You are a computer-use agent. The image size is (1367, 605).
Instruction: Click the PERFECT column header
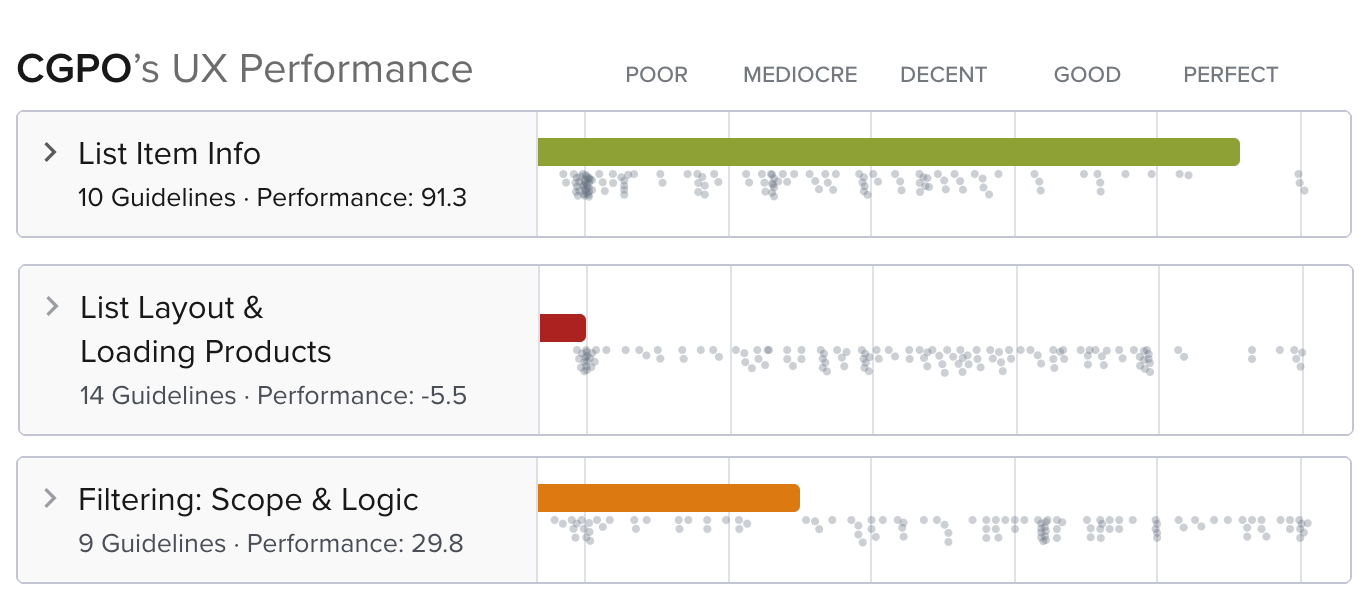coord(1230,75)
